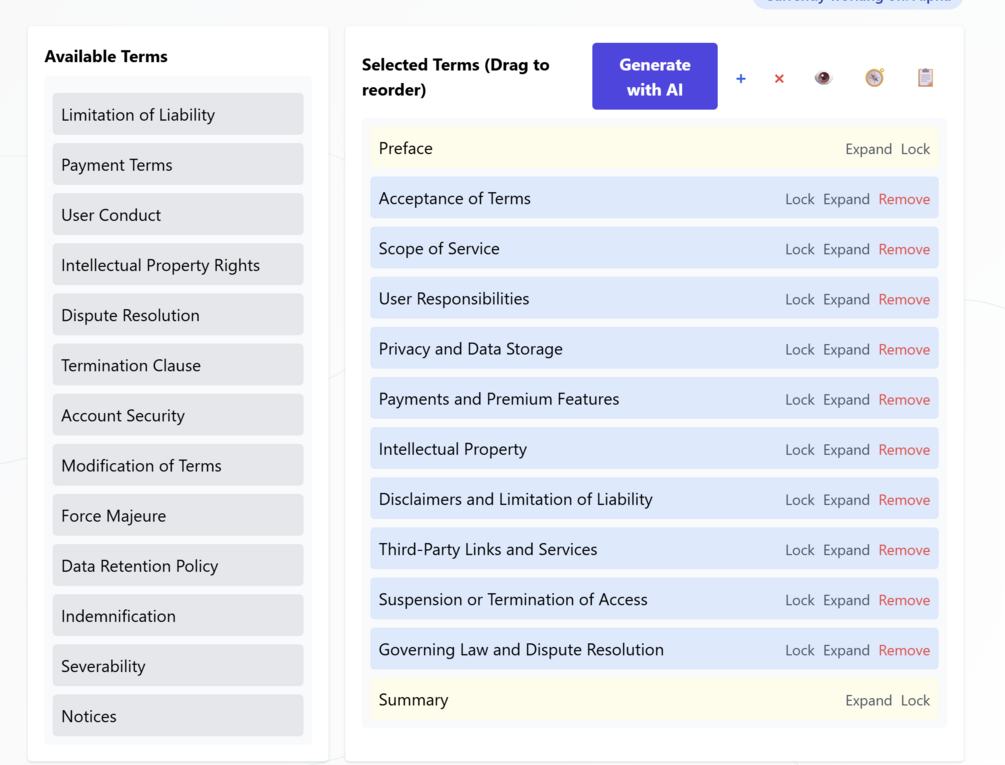Remove the User Responsibilities term
Image resolution: width=1005 pixels, height=765 pixels.
(904, 299)
